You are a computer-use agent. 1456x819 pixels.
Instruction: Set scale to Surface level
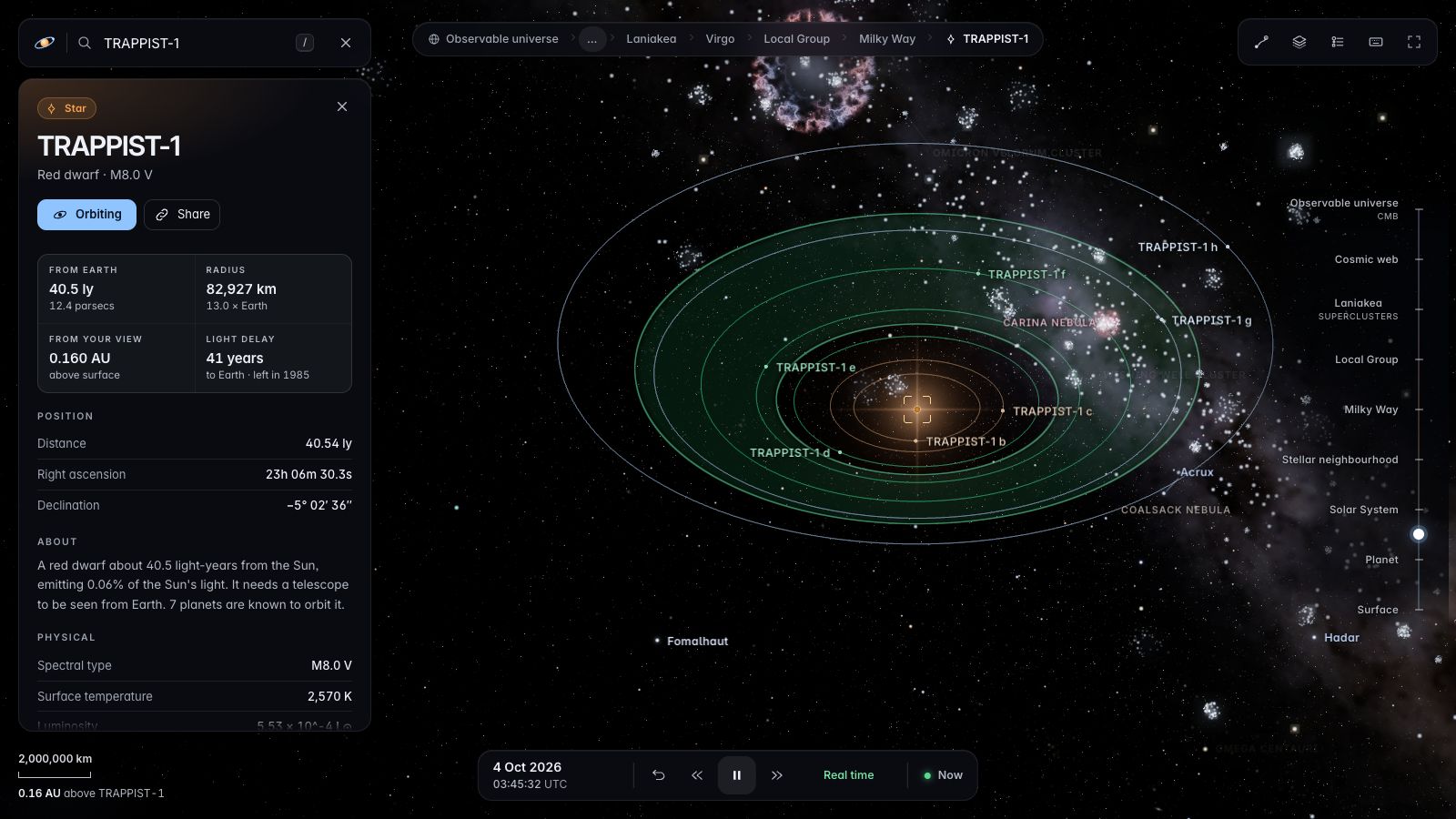point(1377,610)
